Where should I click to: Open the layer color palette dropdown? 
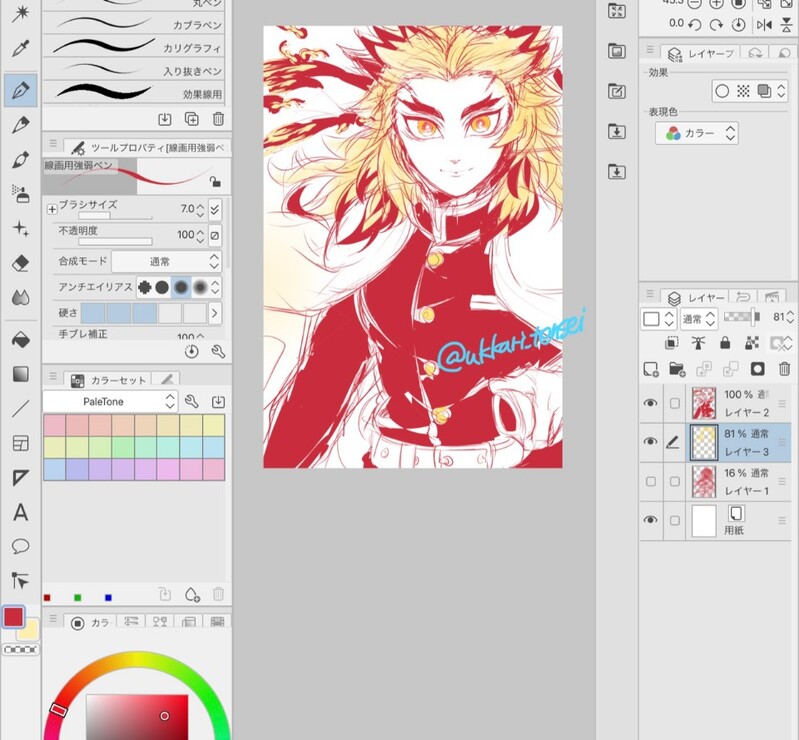coord(658,319)
